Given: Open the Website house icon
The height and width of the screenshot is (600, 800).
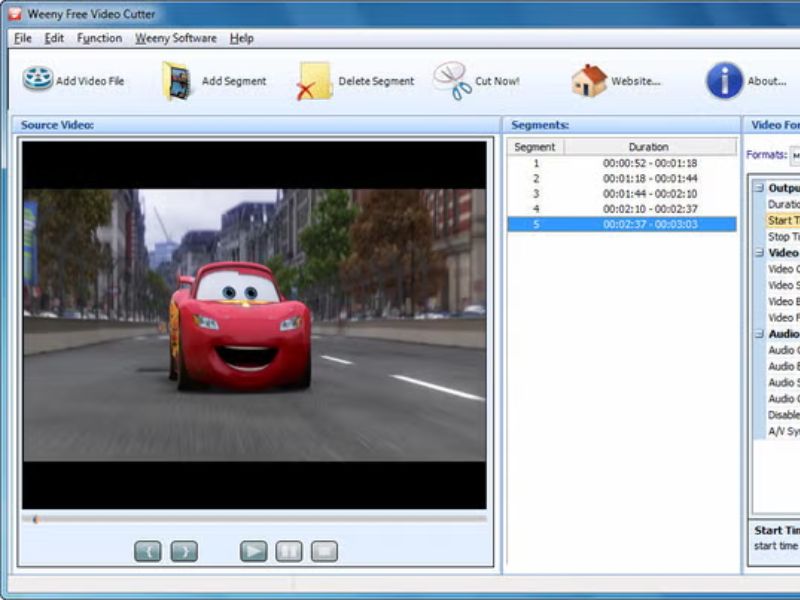Looking at the screenshot, I should click(x=589, y=81).
